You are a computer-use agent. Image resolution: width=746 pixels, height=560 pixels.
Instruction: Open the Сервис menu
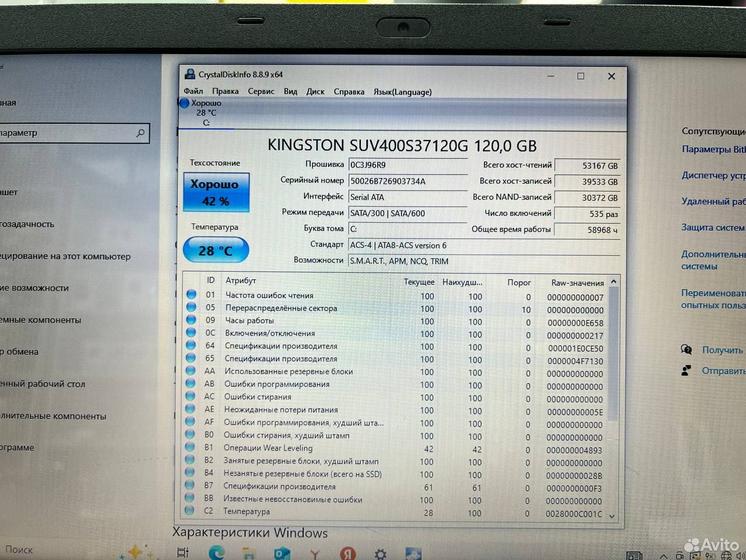click(x=261, y=91)
